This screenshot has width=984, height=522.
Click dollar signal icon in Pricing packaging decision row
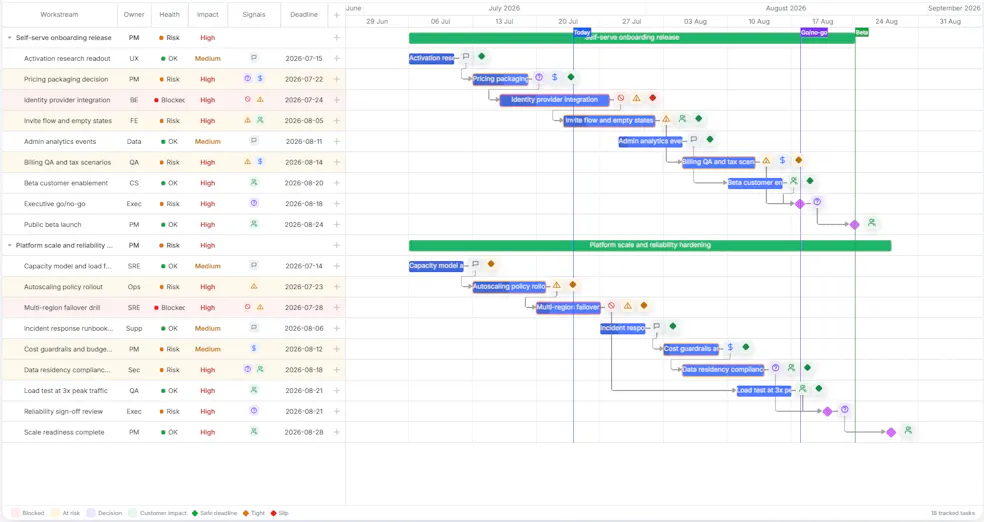tap(260, 78)
